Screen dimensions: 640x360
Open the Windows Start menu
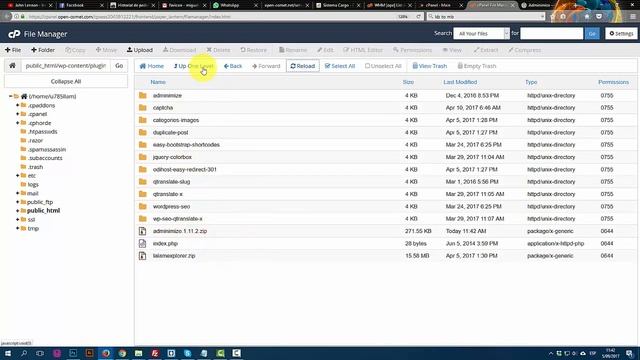point(8,353)
